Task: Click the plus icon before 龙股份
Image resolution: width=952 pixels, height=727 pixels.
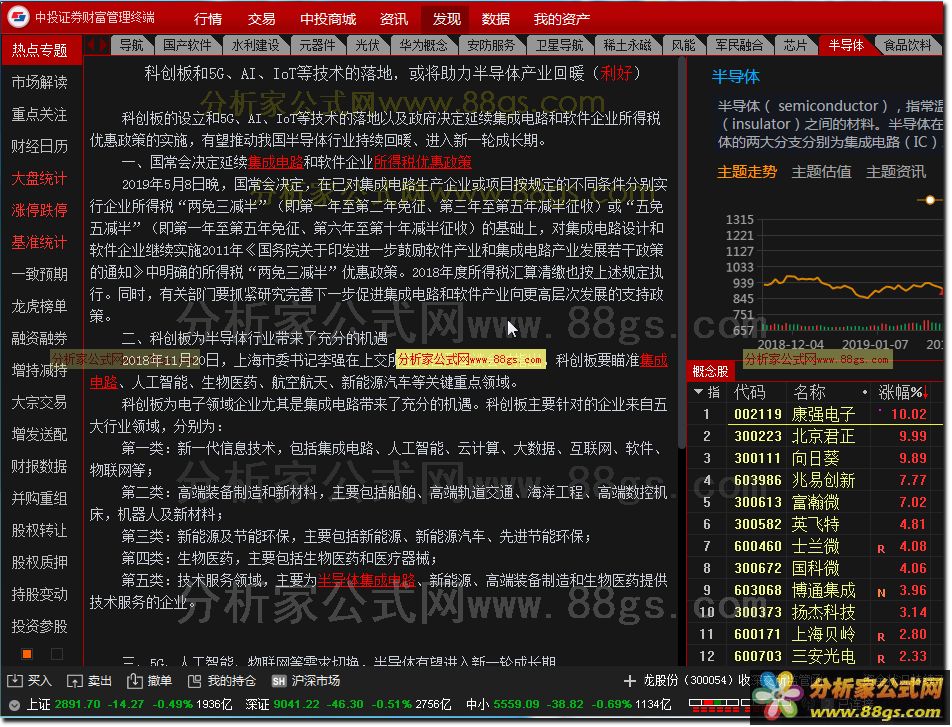Action: click(x=629, y=681)
